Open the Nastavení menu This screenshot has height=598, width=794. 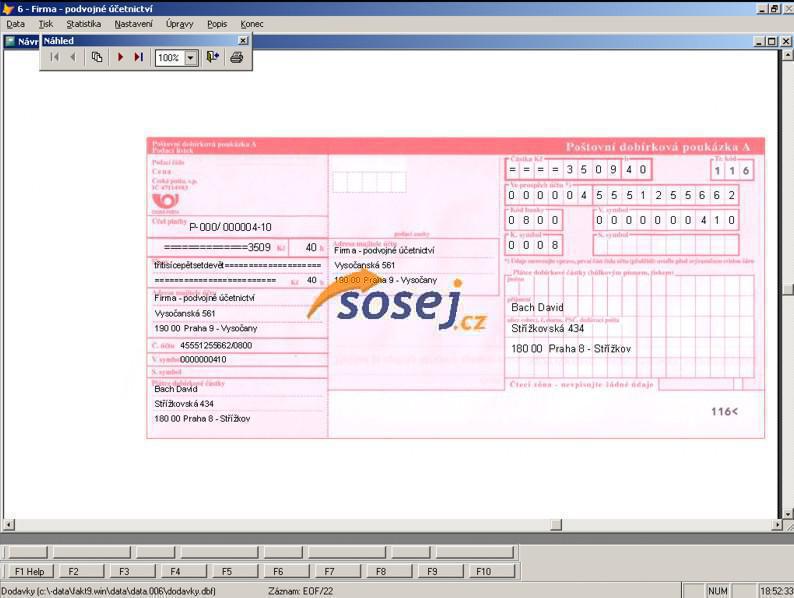click(x=133, y=24)
